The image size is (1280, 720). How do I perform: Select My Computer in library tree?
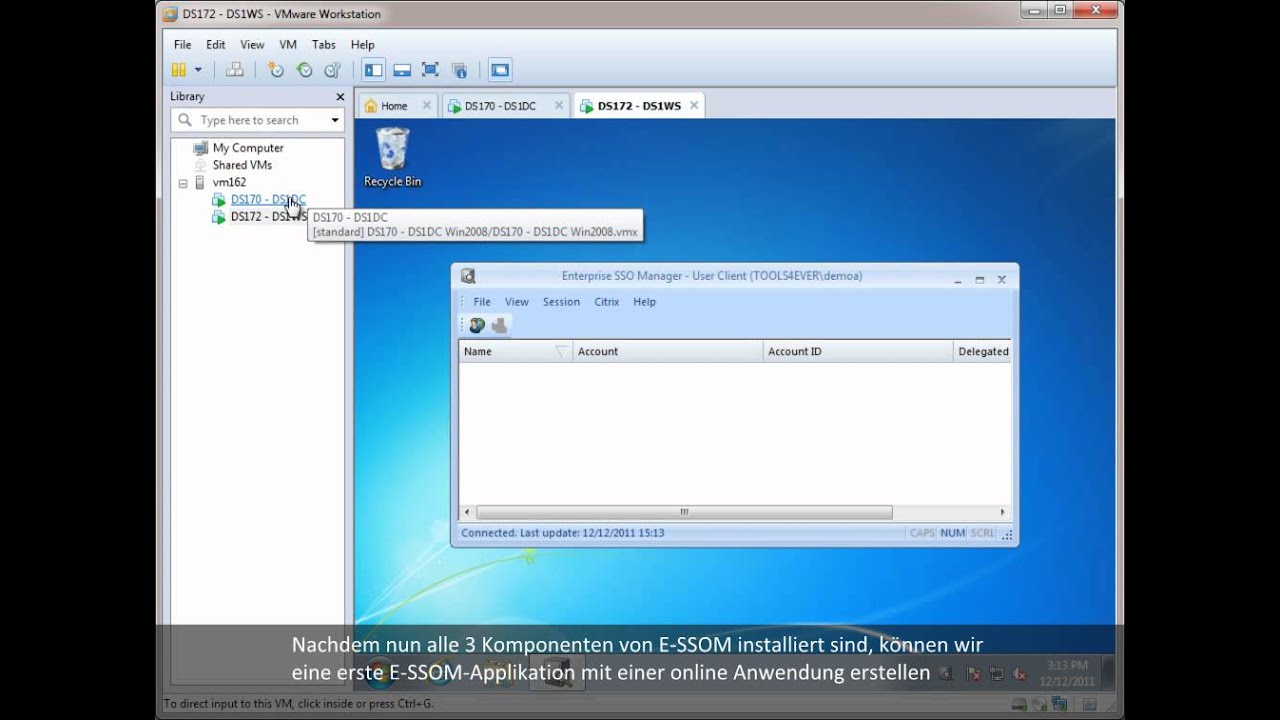click(x=248, y=148)
